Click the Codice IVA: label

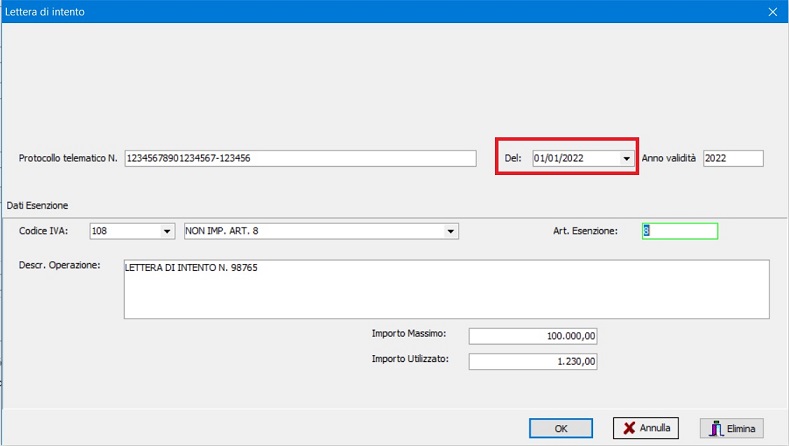pos(43,231)
